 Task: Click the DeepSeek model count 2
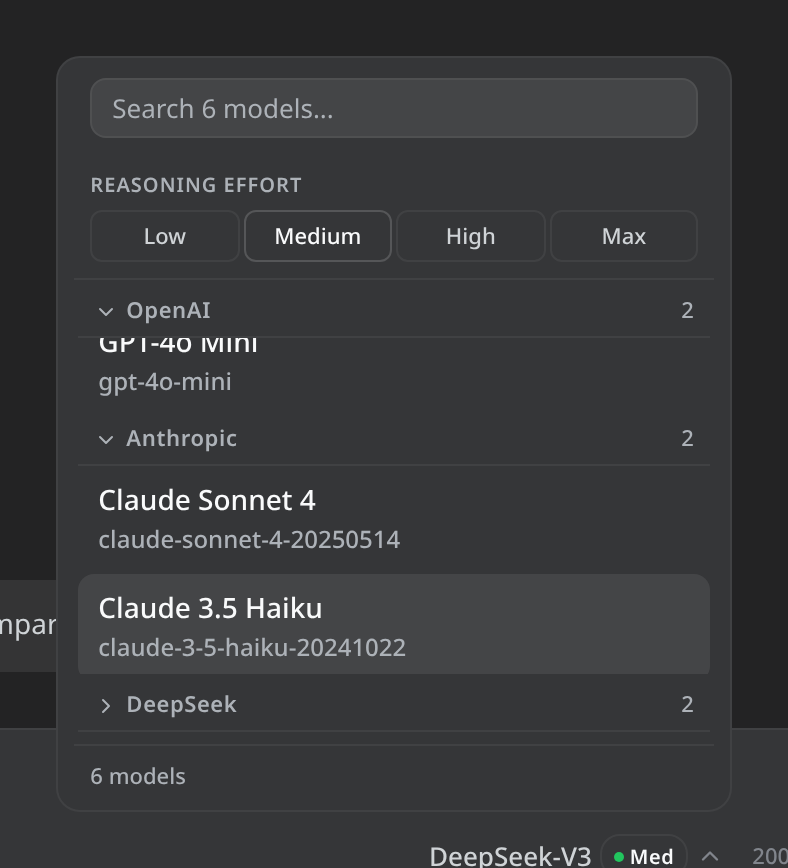[687, 705]
